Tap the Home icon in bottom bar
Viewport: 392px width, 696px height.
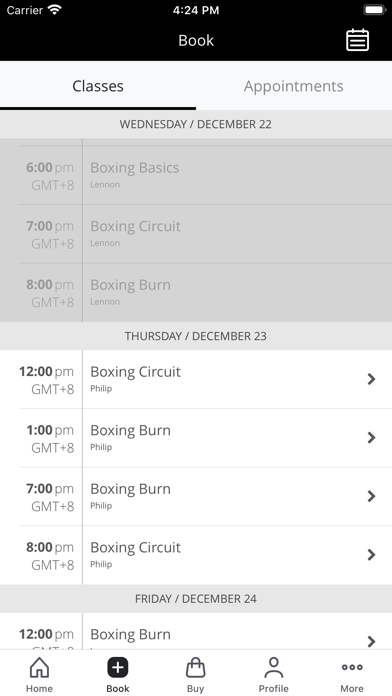[39, 667]
